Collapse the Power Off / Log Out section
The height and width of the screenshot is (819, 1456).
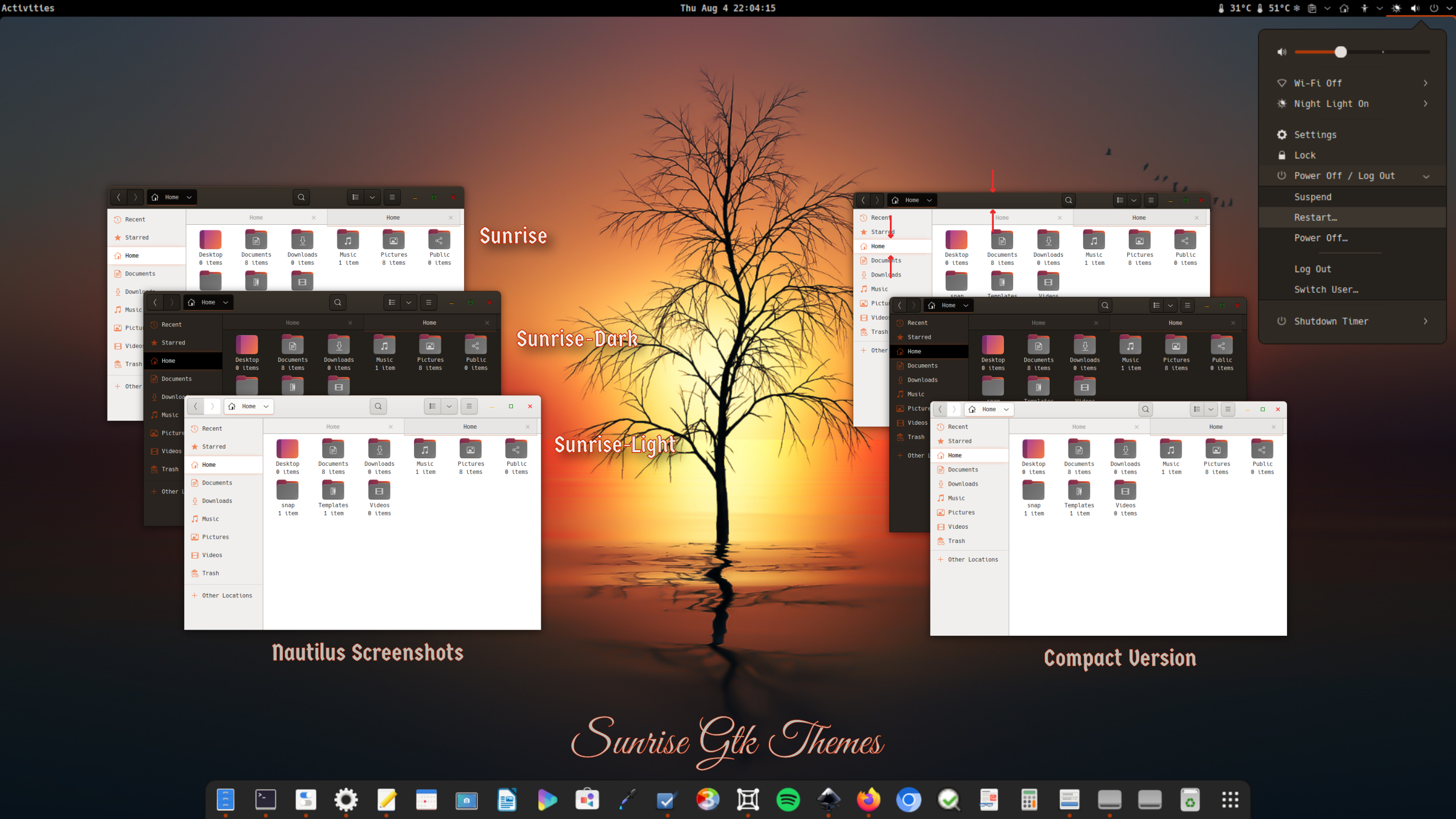click(x=1426, y=176)
